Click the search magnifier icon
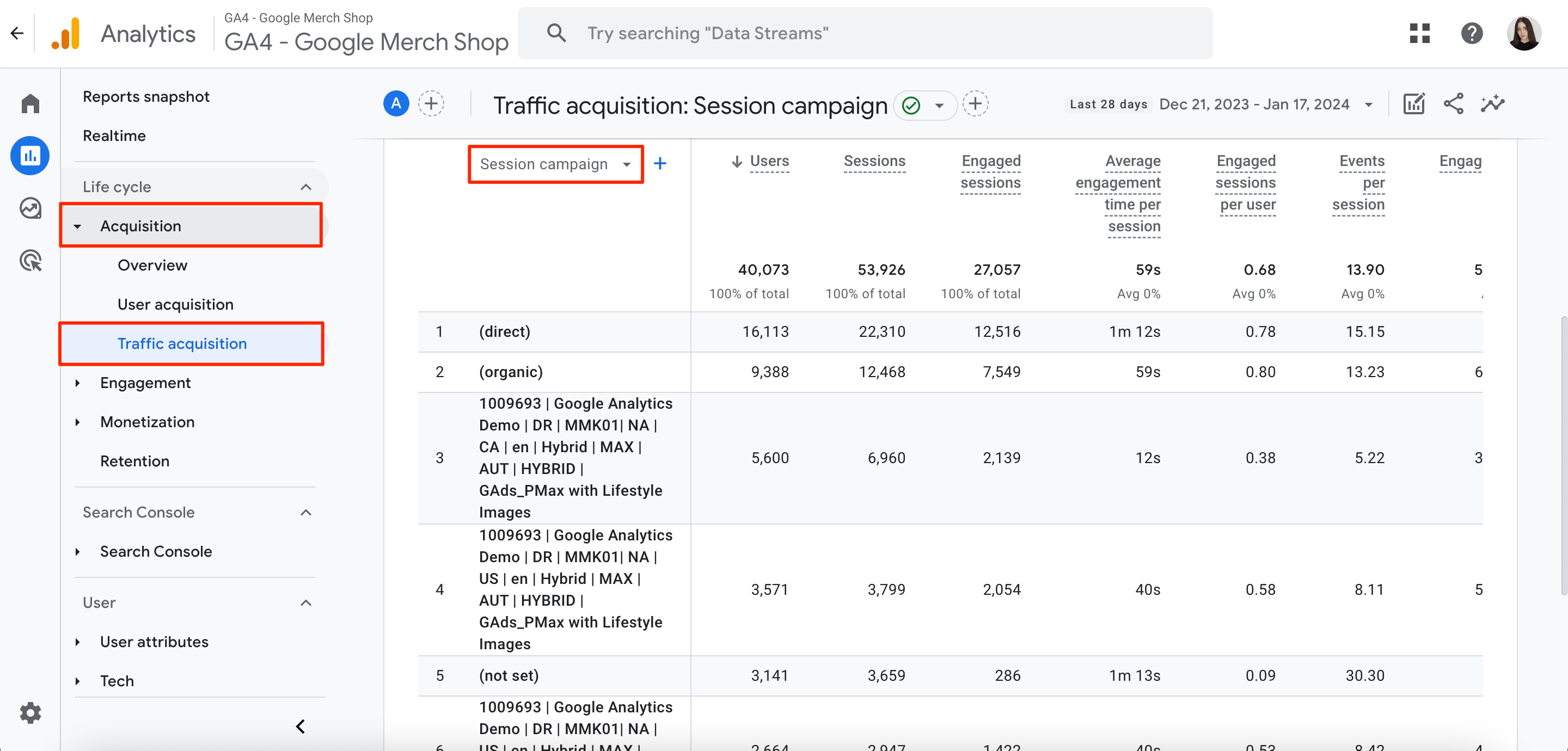 tap(556, 33)
